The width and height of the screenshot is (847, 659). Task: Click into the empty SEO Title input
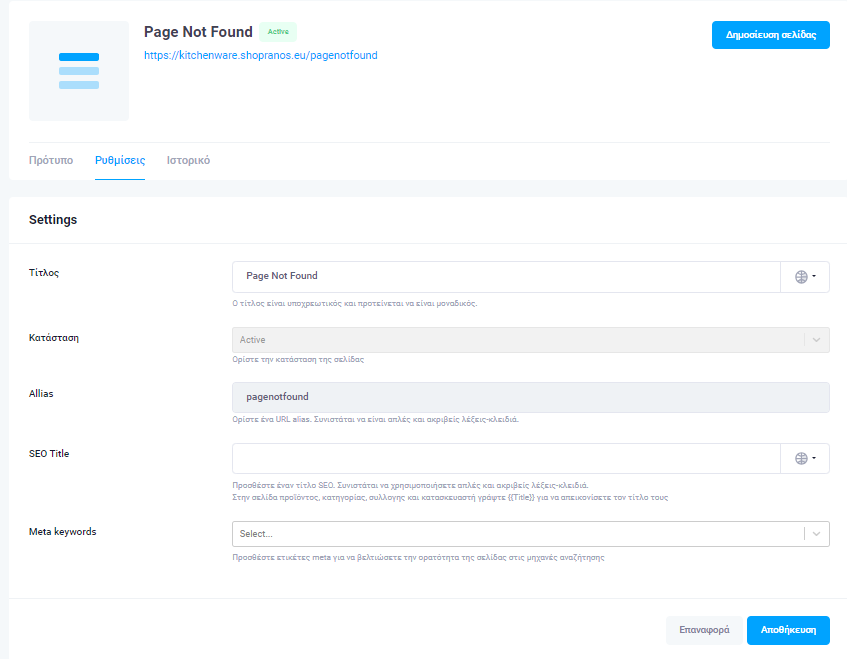pos(505,458)
